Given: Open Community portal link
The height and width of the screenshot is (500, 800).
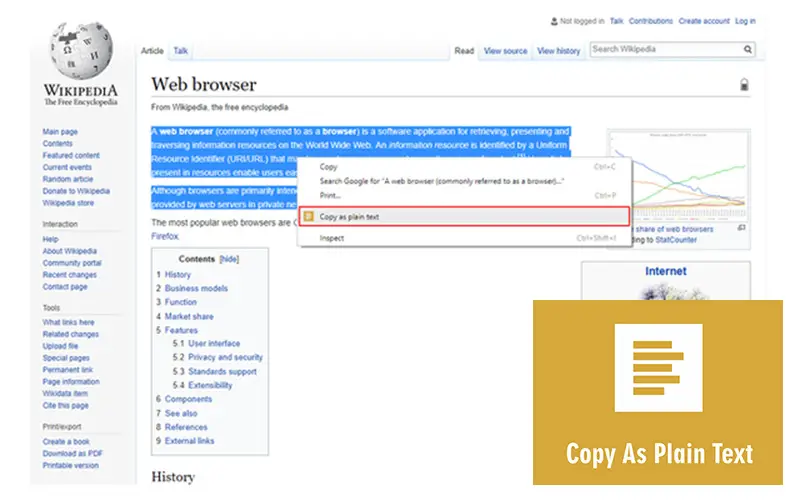Looking at the screenshot, I should [72, 263].
